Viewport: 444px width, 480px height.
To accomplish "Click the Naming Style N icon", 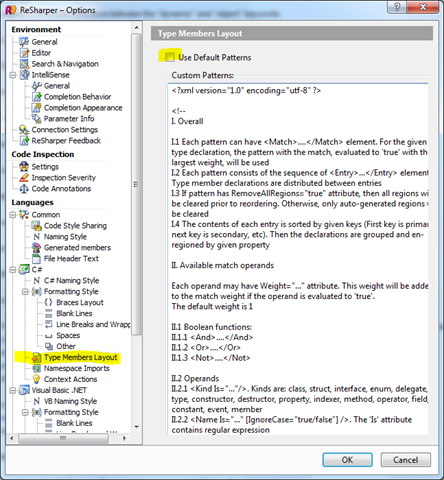I will [36, 237].
